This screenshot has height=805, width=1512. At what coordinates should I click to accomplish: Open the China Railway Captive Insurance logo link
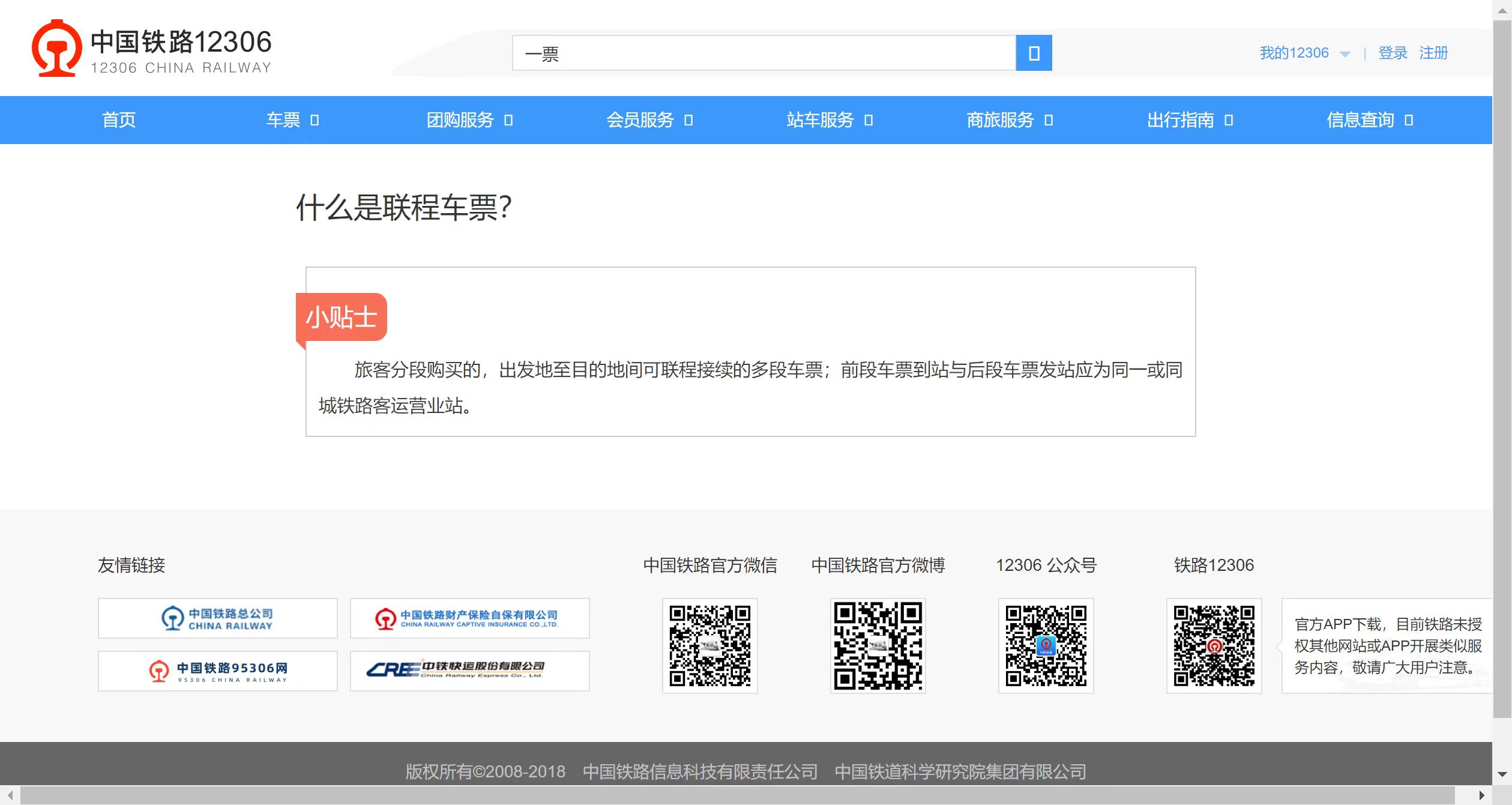(x=469, y=618)
